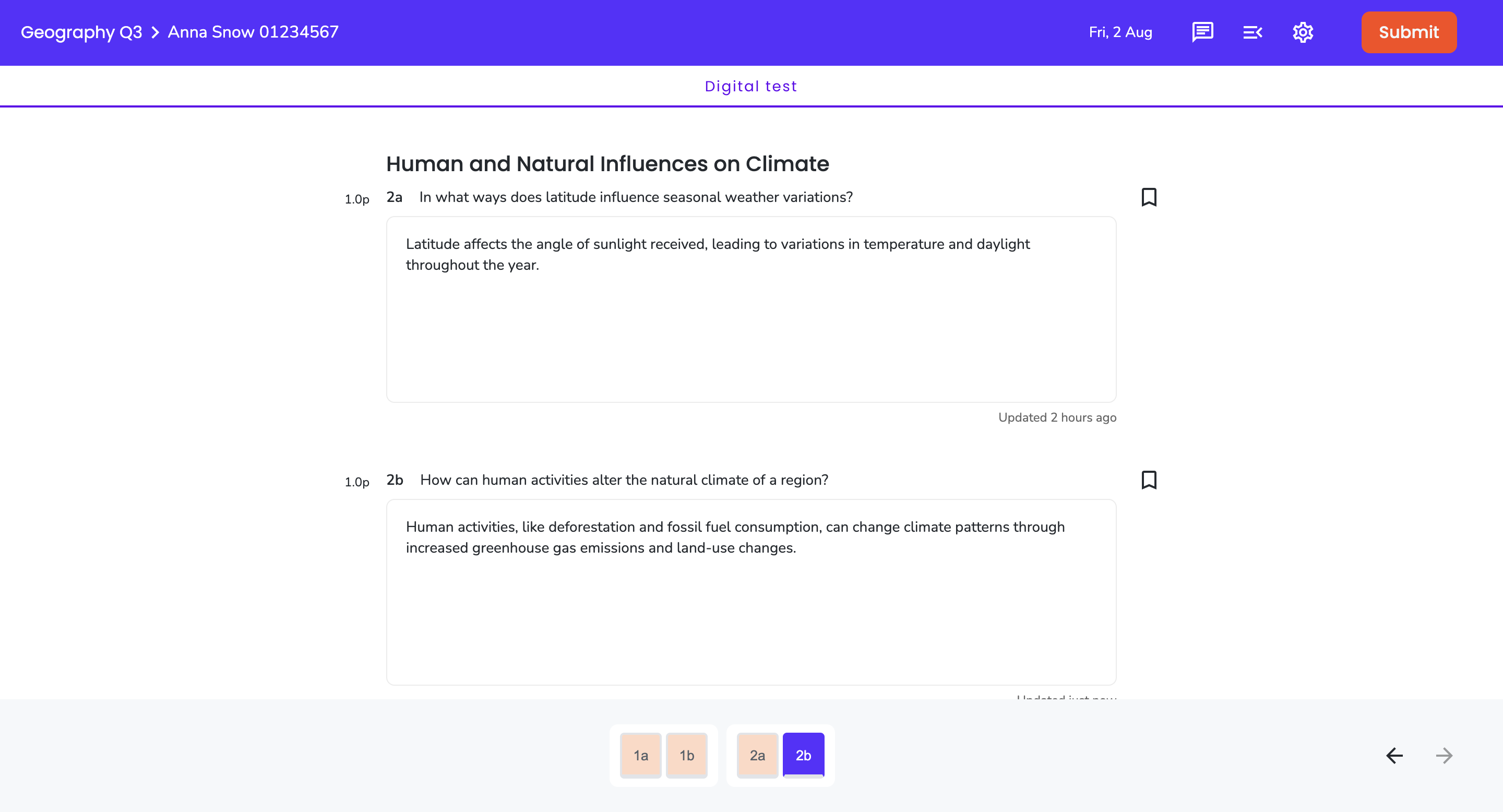Select the active 2b question tab
Screen dimensions: 1503x812
click(804, 756)
